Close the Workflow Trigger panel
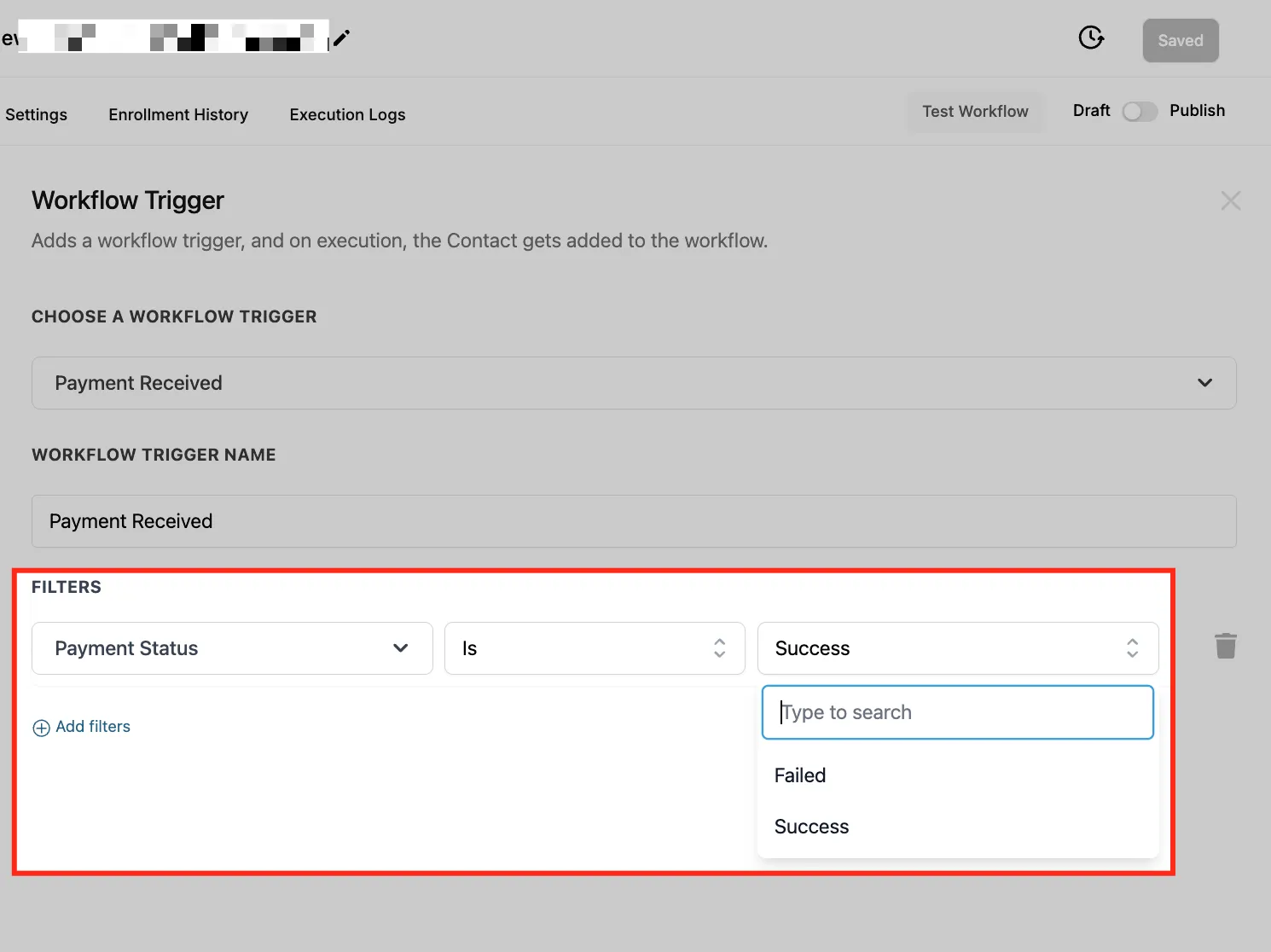1271x952 pixels. 1230,200
